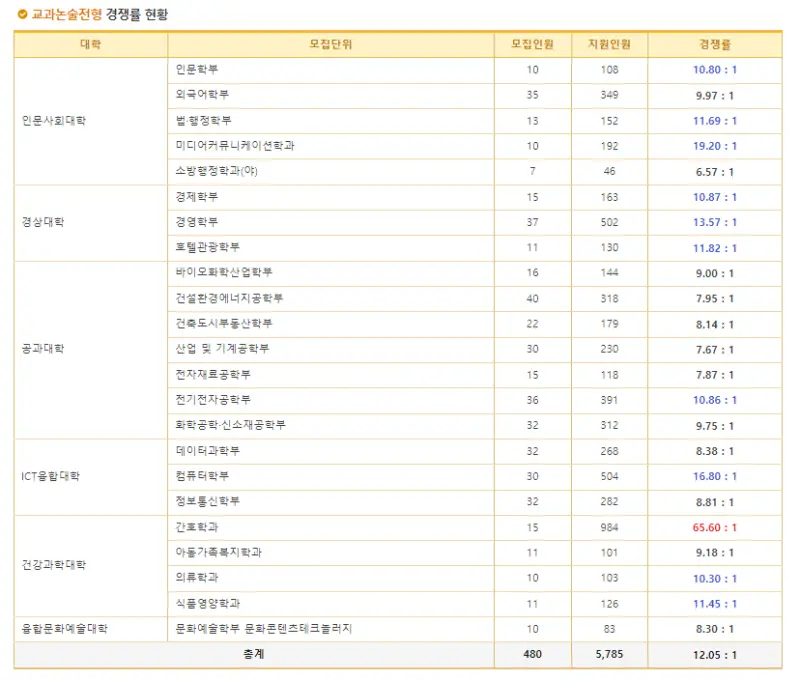Select the 아동가족복지학과 row name
This screenshot has width=800, height=681.
click(x=218, y=552)
